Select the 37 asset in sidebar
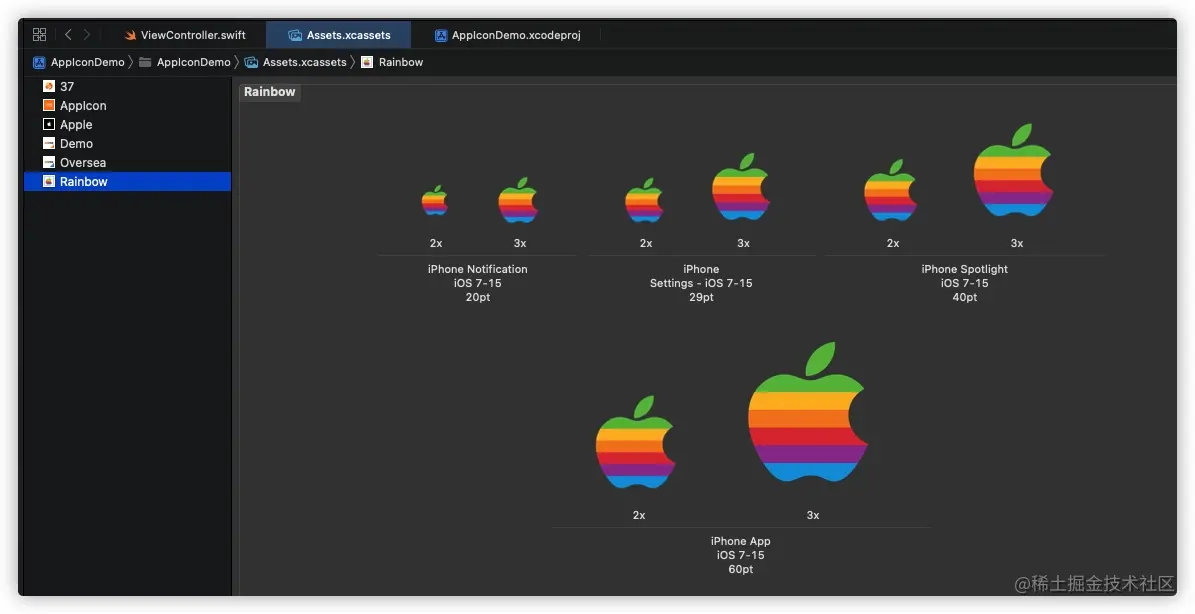Viewport: 1195px width, 614px height. 127,86
